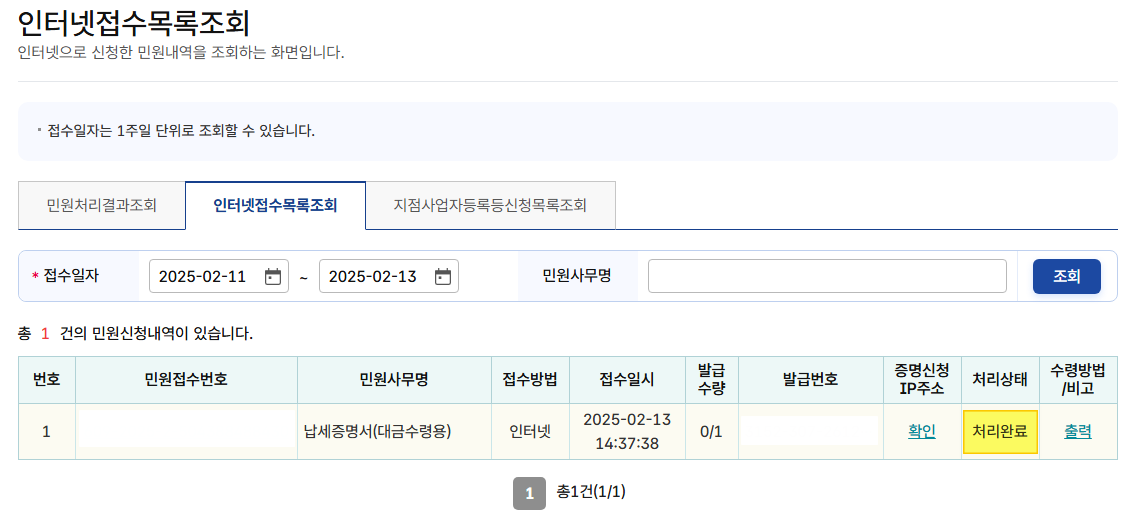1132x530 pixels.
Task: Click the 조회 search button
Action: 1066,277
